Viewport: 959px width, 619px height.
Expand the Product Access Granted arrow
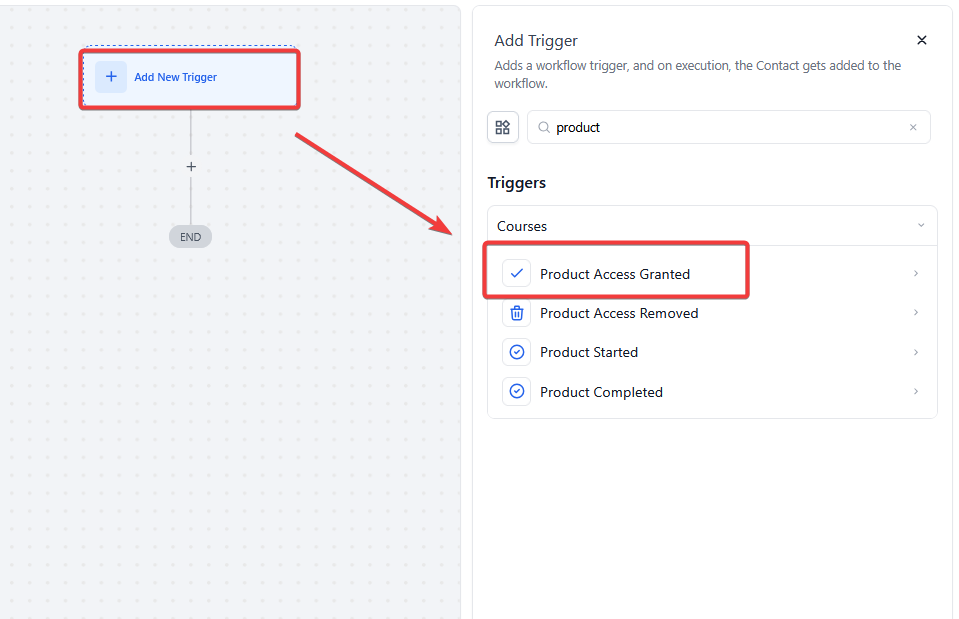tap(916, 273)
